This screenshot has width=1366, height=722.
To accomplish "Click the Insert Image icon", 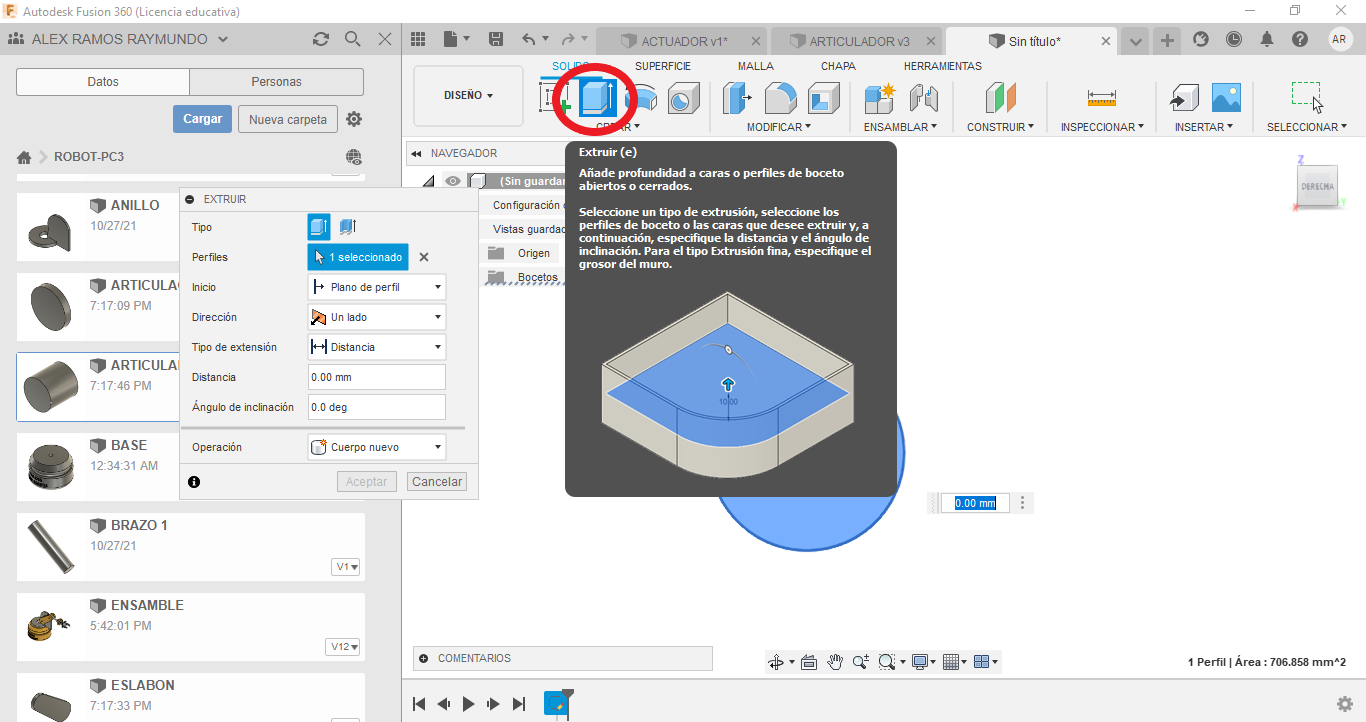I will [x=1226, y=98].
